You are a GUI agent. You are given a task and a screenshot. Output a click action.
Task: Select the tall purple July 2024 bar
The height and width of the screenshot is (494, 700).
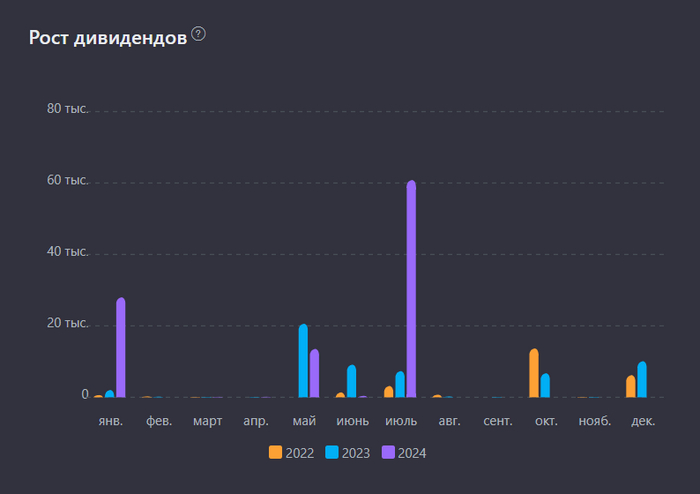point(411,289)
